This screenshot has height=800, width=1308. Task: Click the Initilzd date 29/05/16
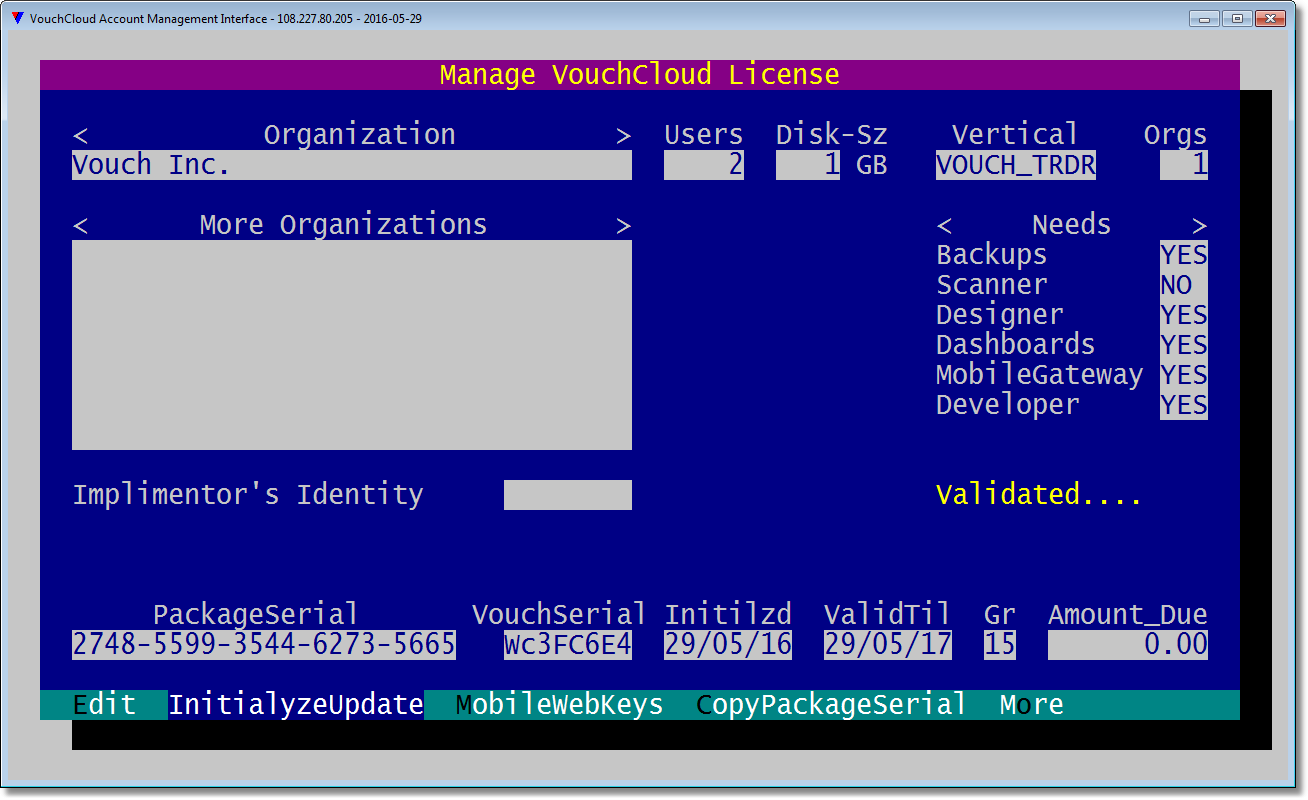point(728,645)
